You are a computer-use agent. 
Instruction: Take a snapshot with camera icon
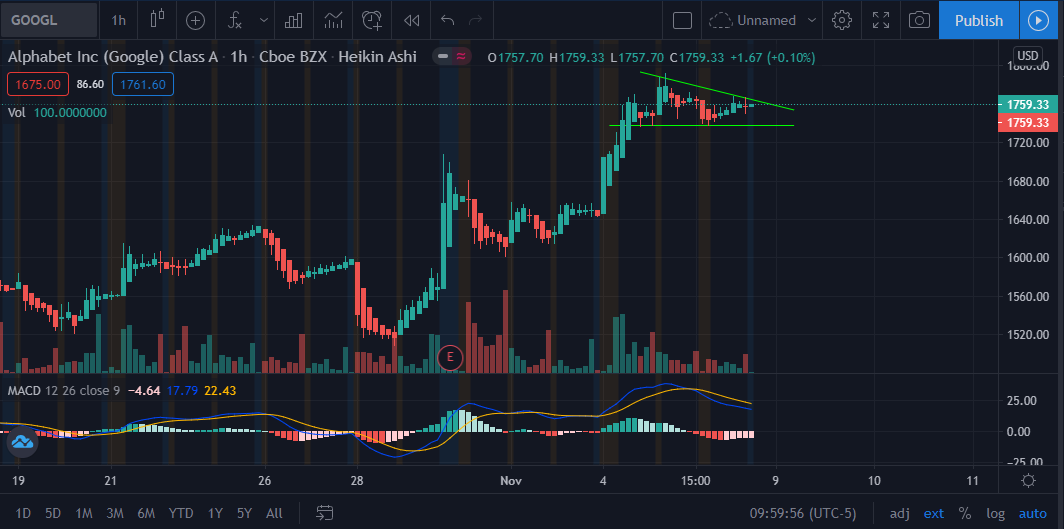click(x=919, y=20)
